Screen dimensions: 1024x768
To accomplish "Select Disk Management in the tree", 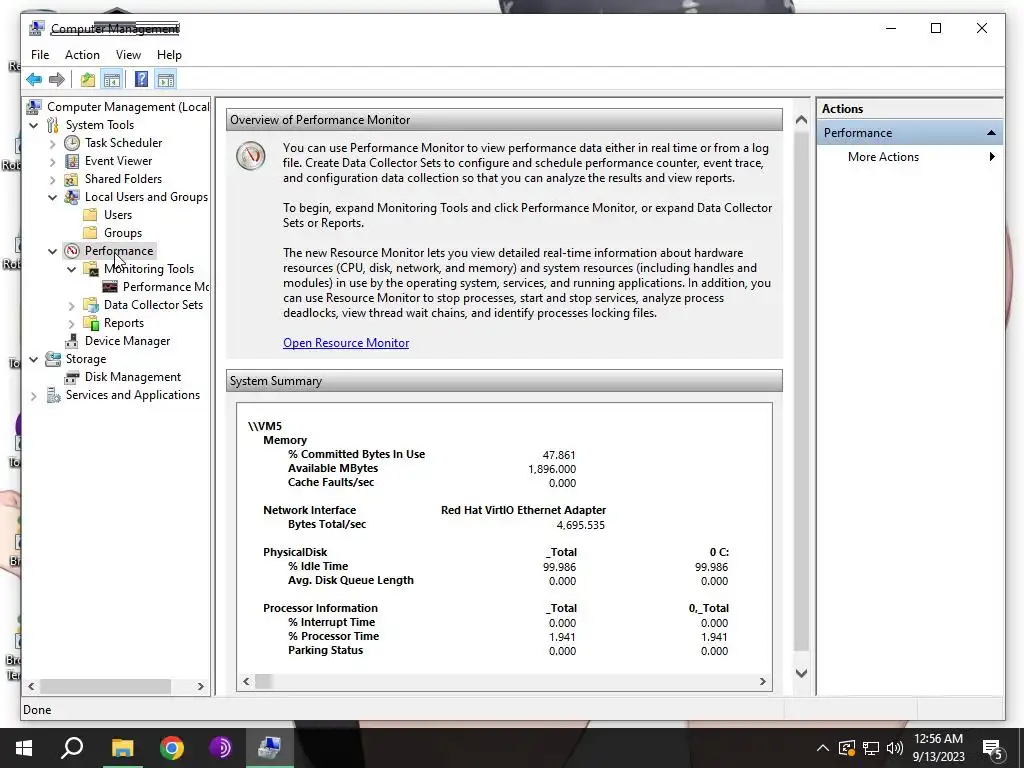I will coord(133,377).
